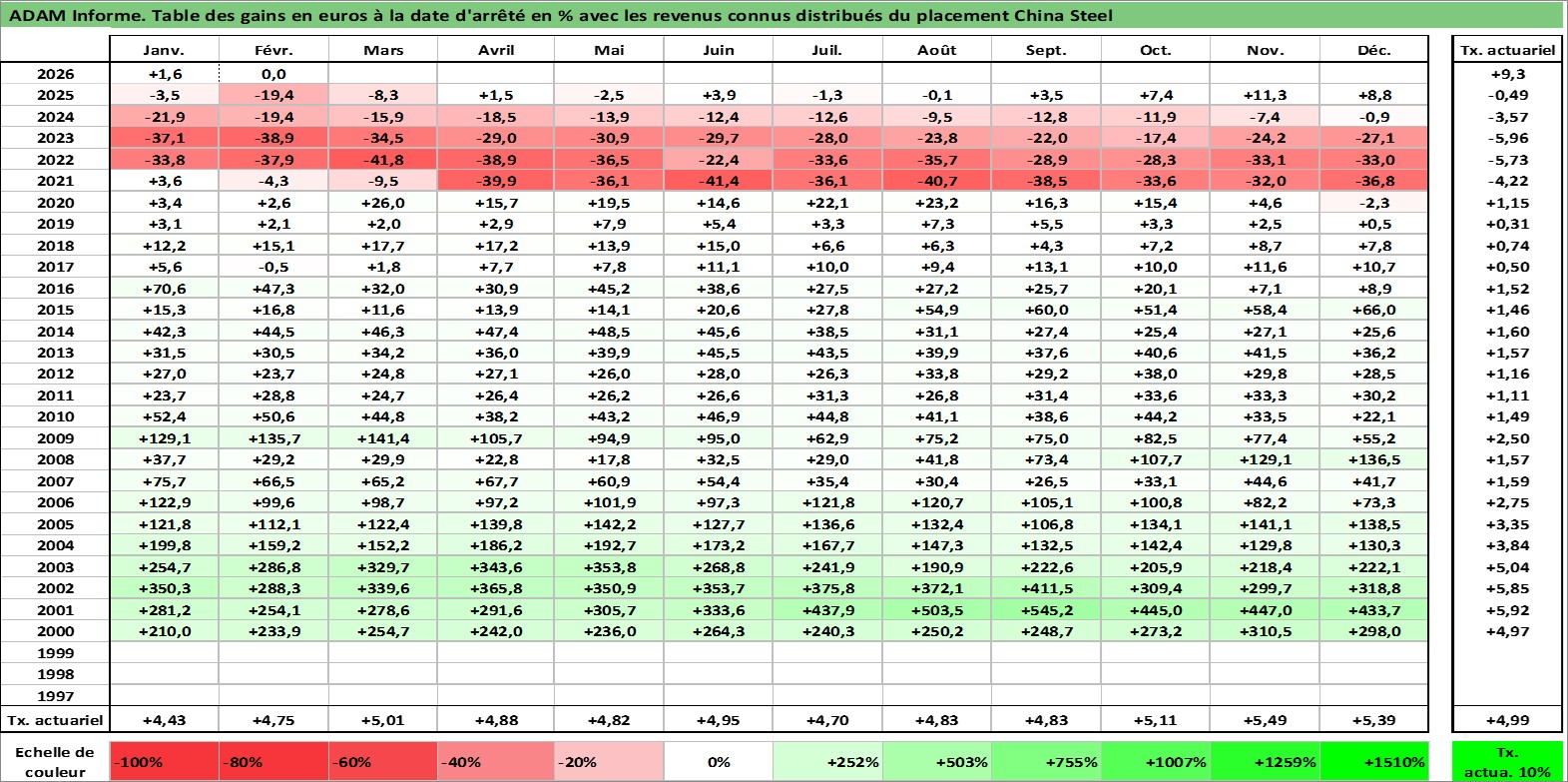Click the +433,7 cell in December 2001
Screen dimensions: 1568x782
[1373, 610]
